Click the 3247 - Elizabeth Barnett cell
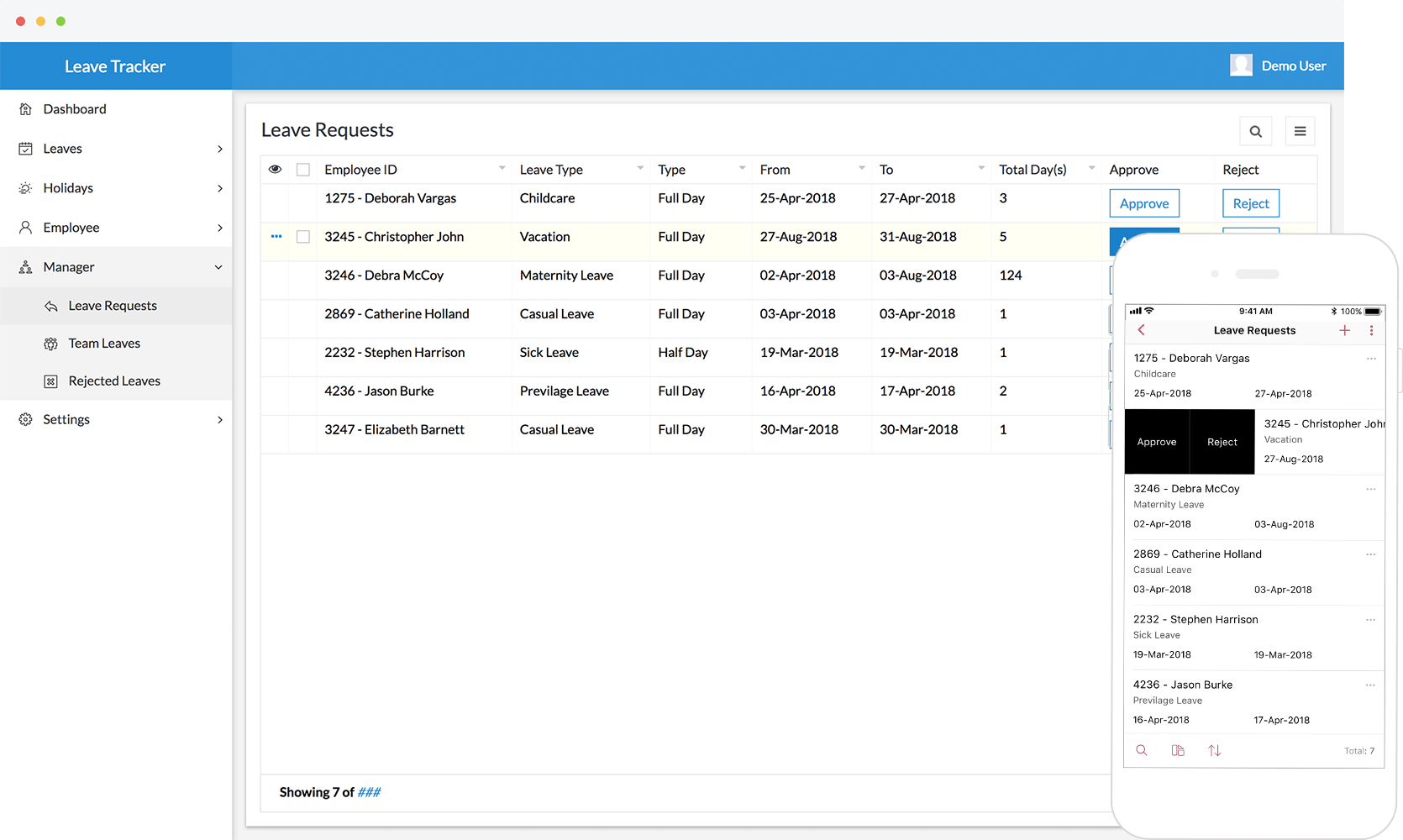 click(x=394, y=430)
